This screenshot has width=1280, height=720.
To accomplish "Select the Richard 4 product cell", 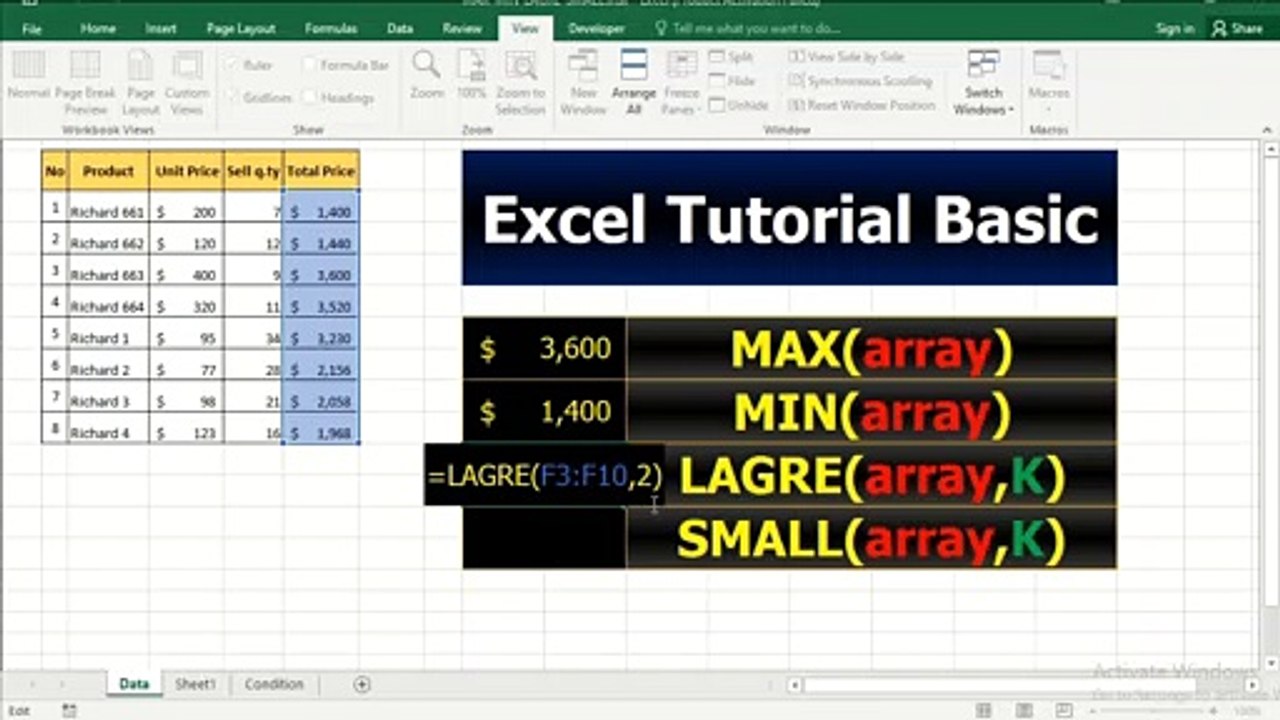I will 108,431.
